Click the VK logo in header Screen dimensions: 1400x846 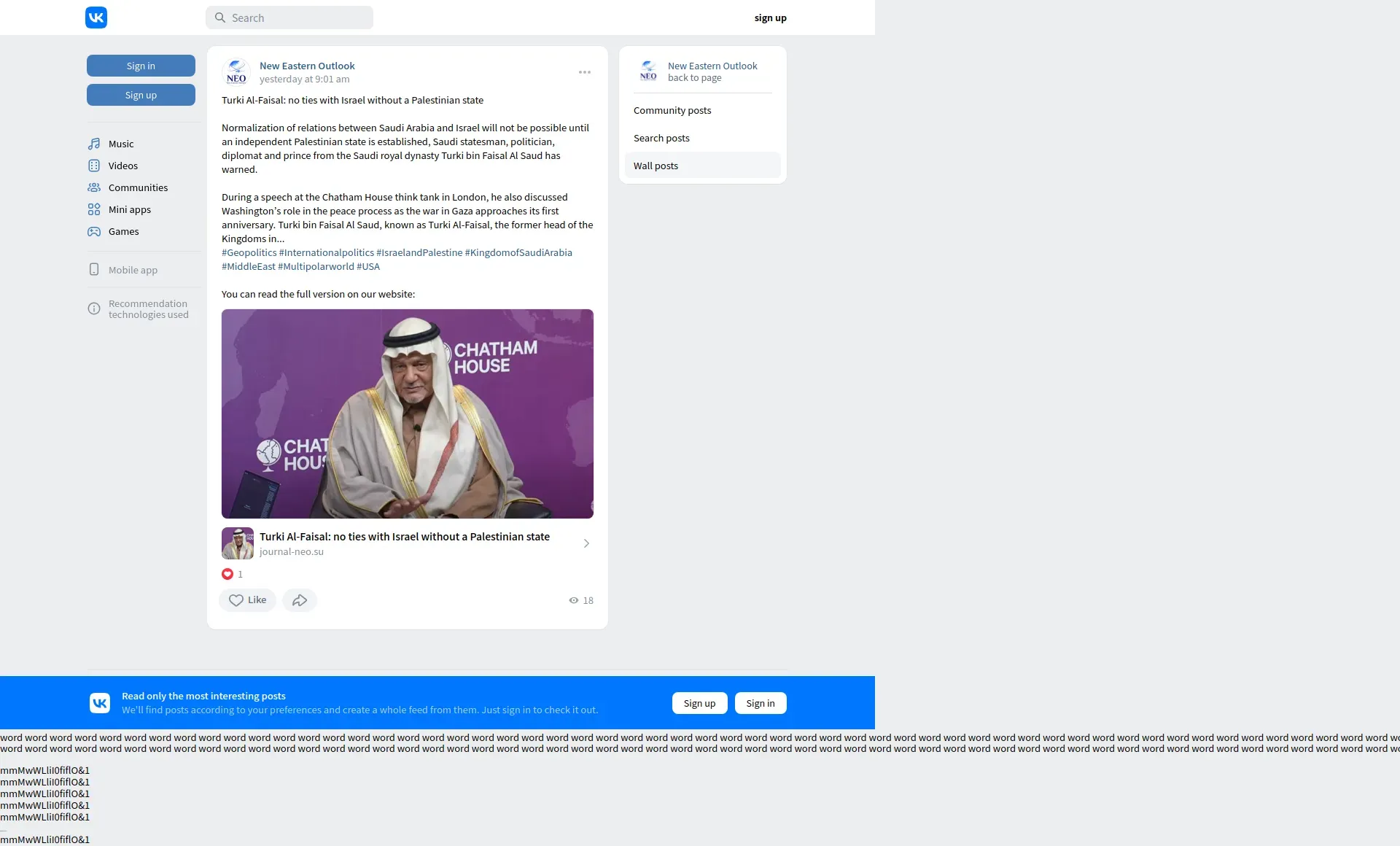coord(96,18)
